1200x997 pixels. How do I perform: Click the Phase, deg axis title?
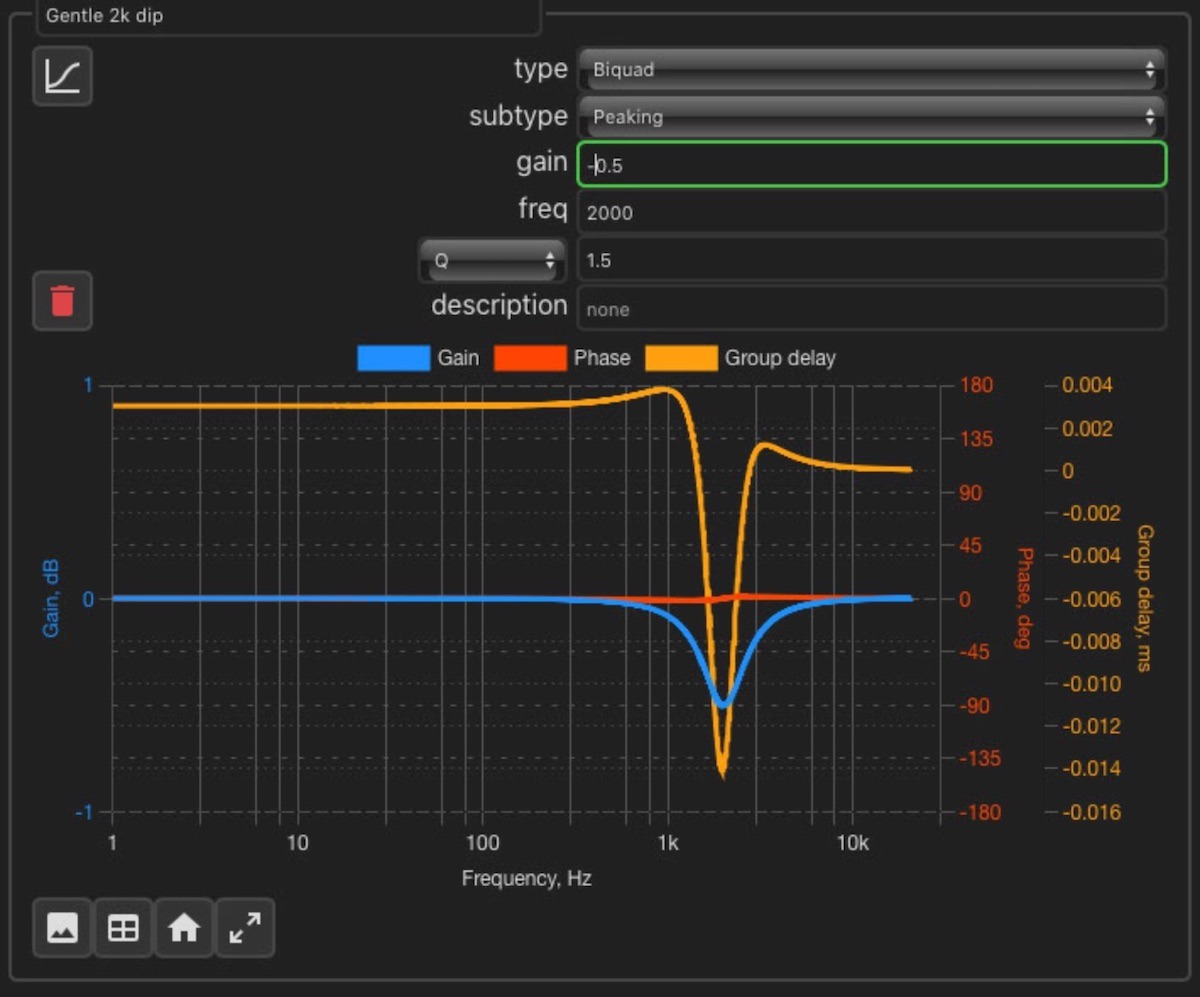coord(1023,599)
